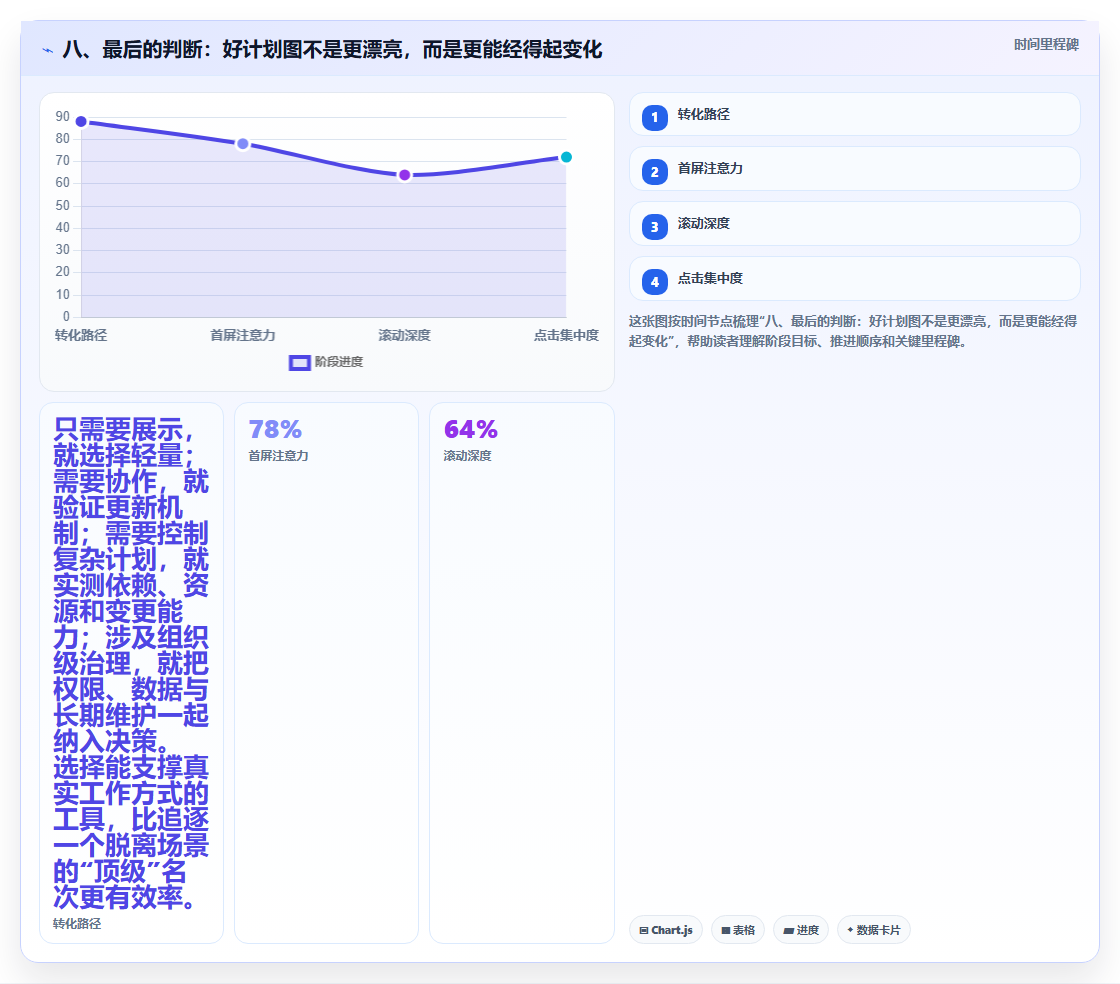Click the Chart.js tag chip

666,930
